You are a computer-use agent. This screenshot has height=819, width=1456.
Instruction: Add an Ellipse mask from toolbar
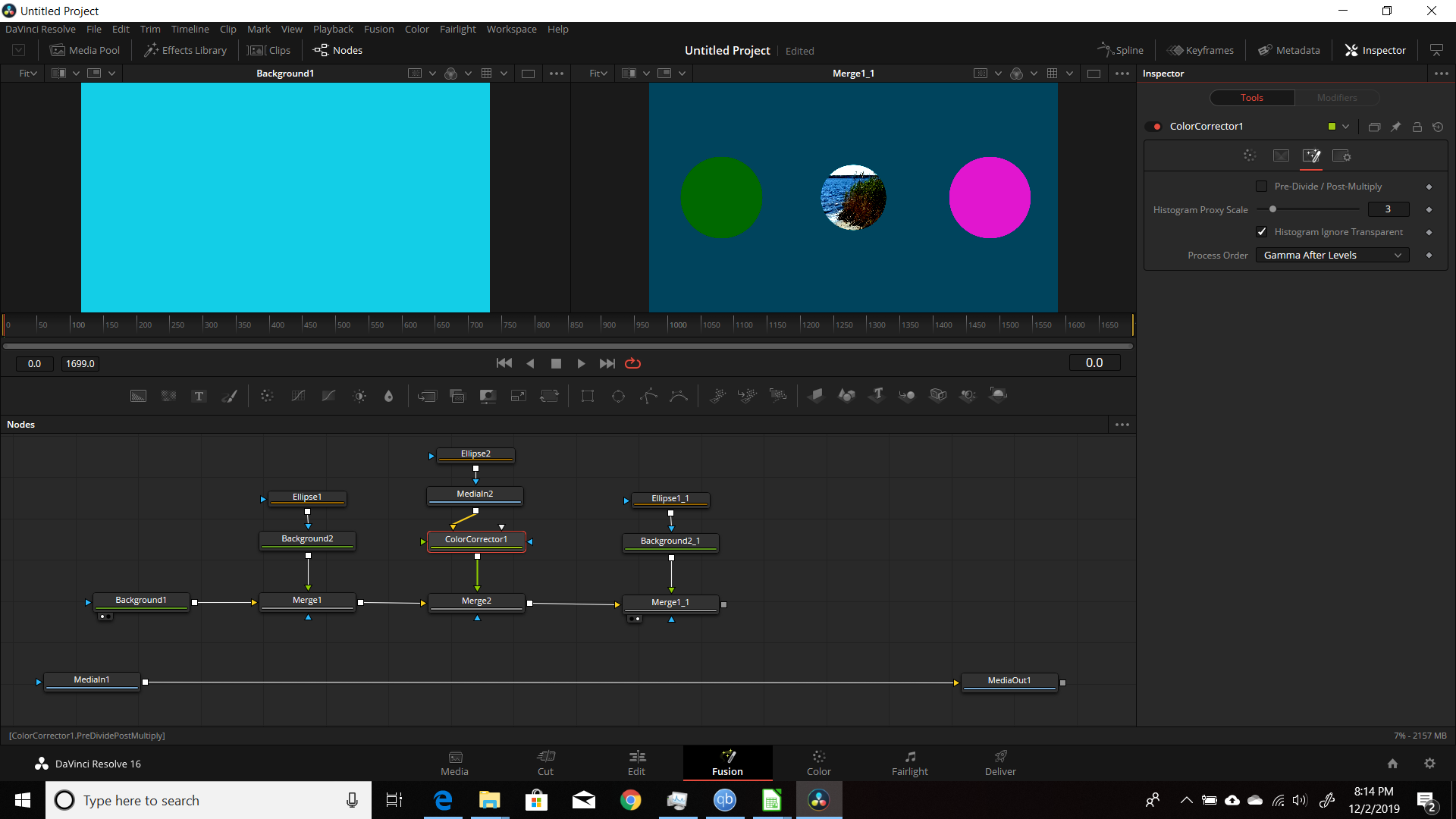tap(619, 396)
